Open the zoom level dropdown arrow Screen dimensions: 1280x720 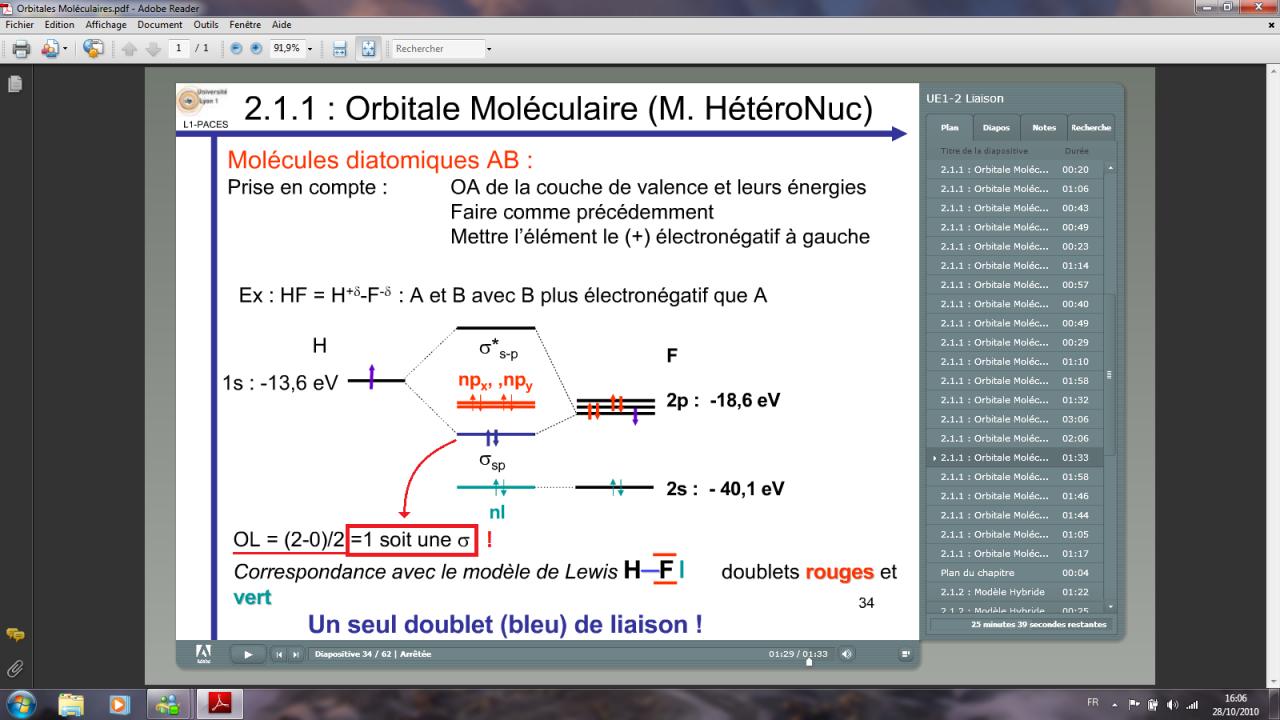[310, 48]
